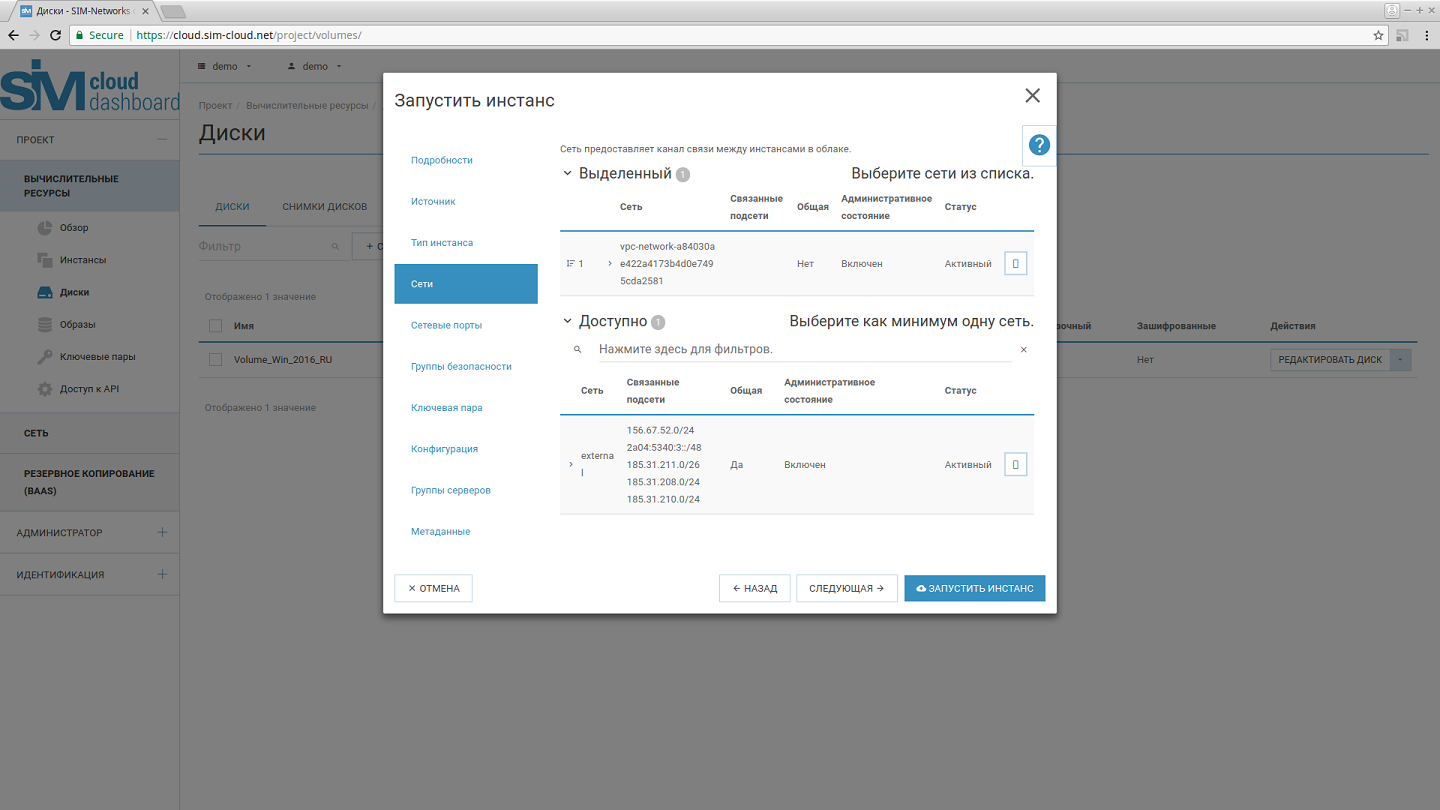1440x810 pixels.
Task: Collapse the Доступно section
Action: click(568, 322)
